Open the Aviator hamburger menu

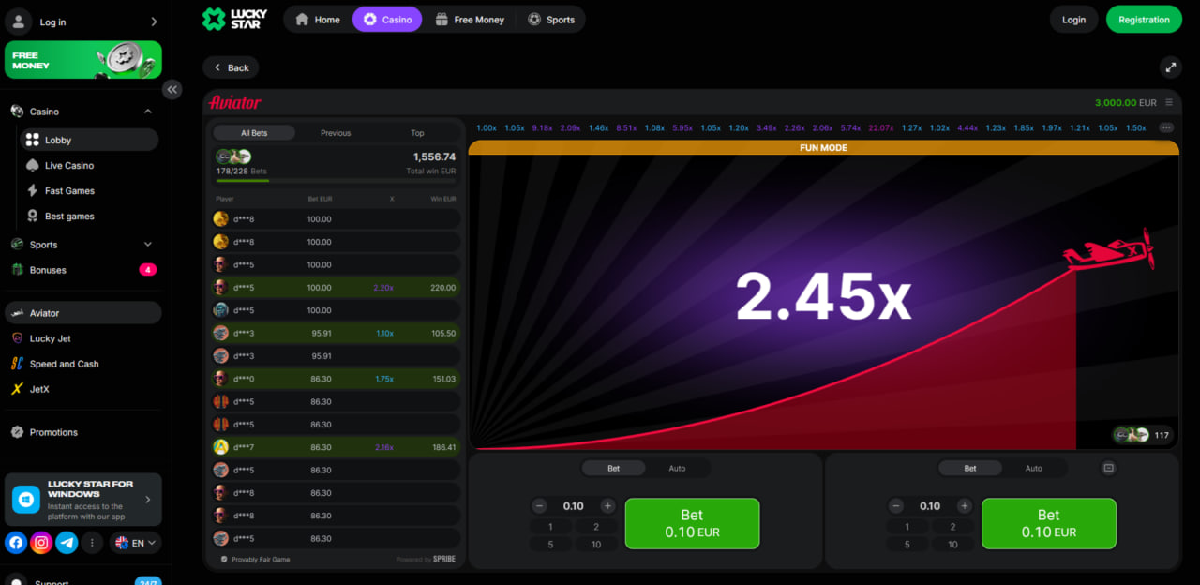pyautogui.click(x=1169, y=102)
